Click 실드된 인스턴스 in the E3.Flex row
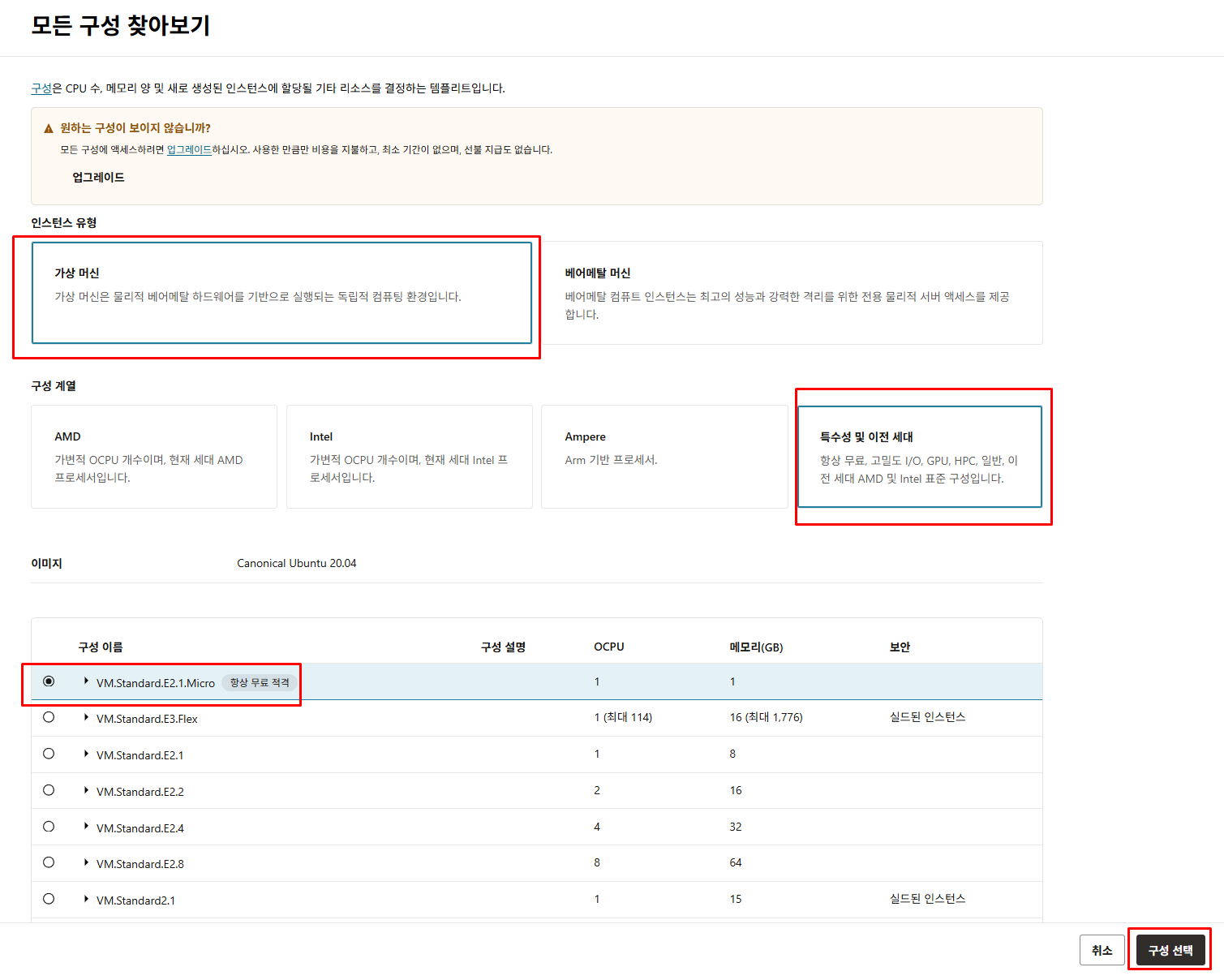Image resolution: width=1224 pixels, height=980 pixels. click(928, 717)
